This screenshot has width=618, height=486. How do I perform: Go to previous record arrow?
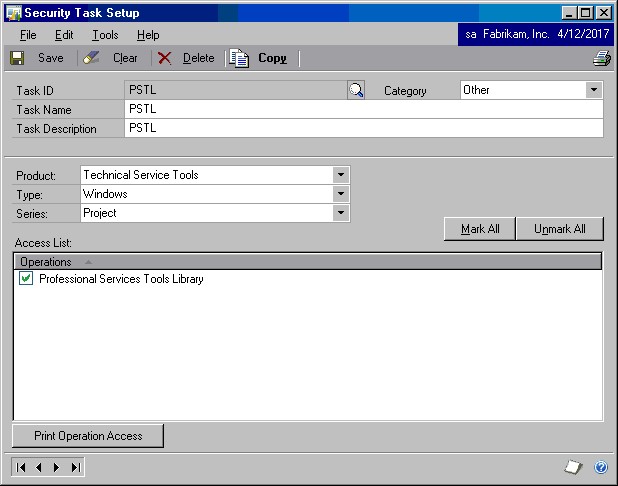tap(39, 467)
